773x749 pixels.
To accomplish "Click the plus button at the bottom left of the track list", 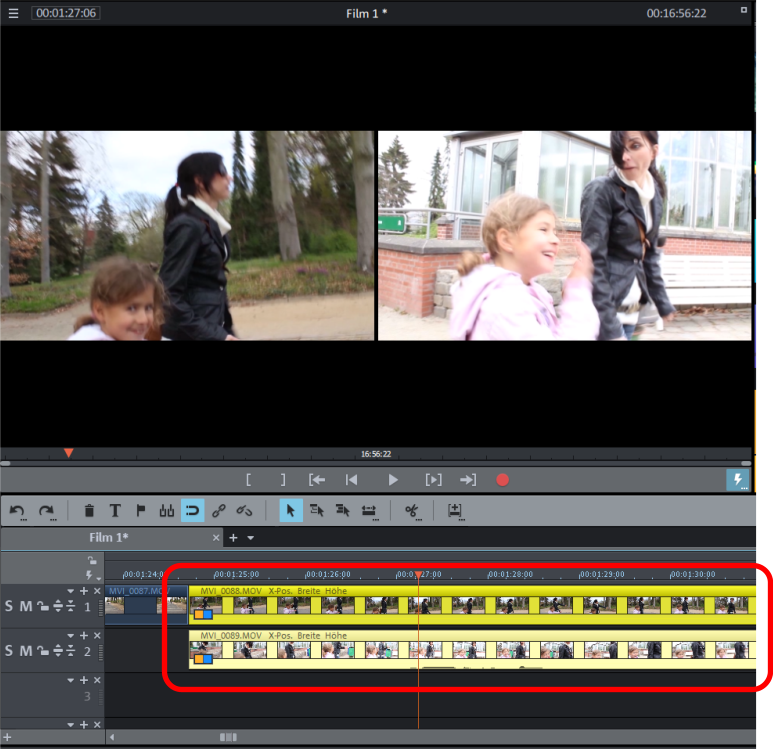I will [x=7, y=737].
